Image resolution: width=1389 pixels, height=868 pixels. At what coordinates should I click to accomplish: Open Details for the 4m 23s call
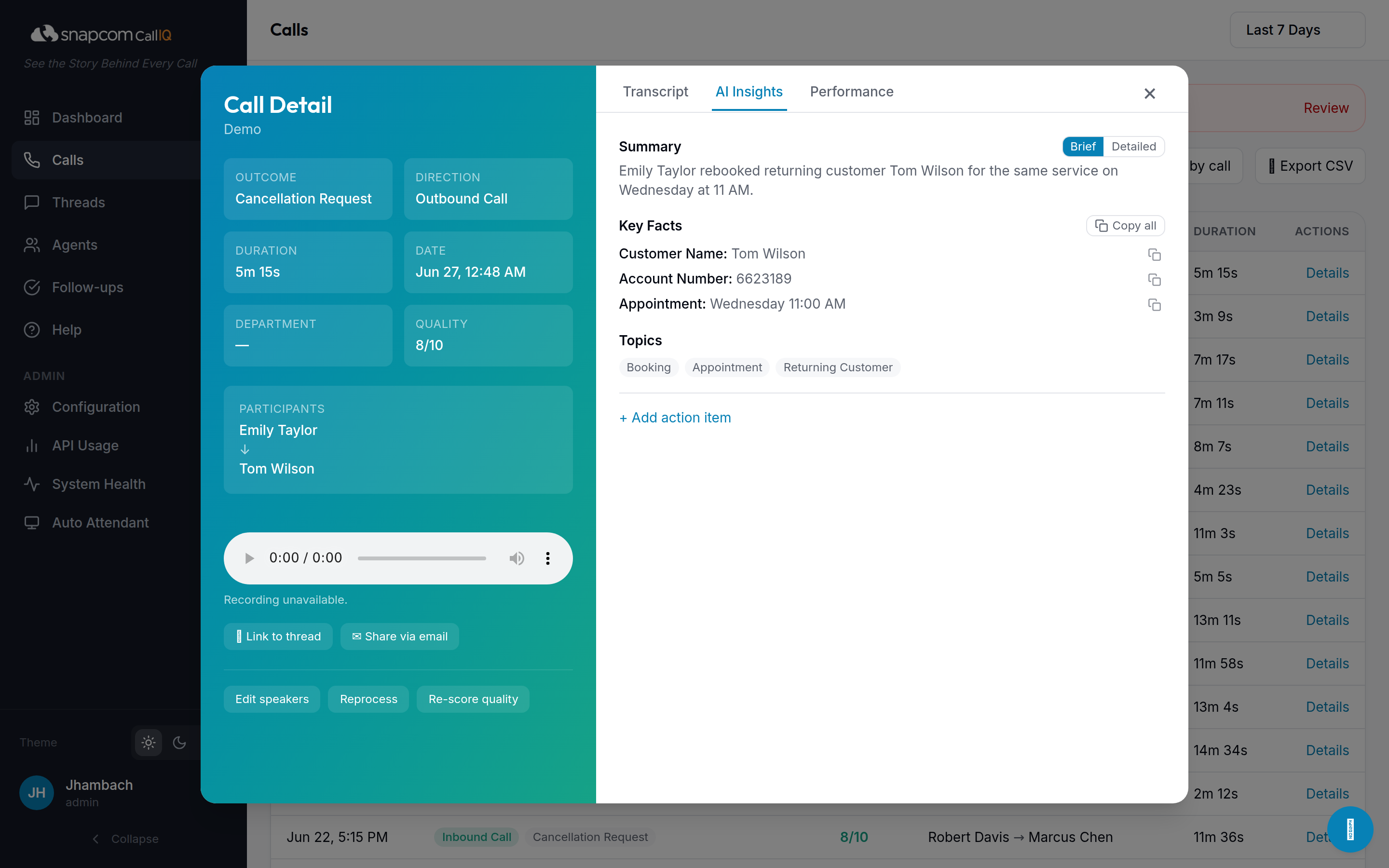1327,489
